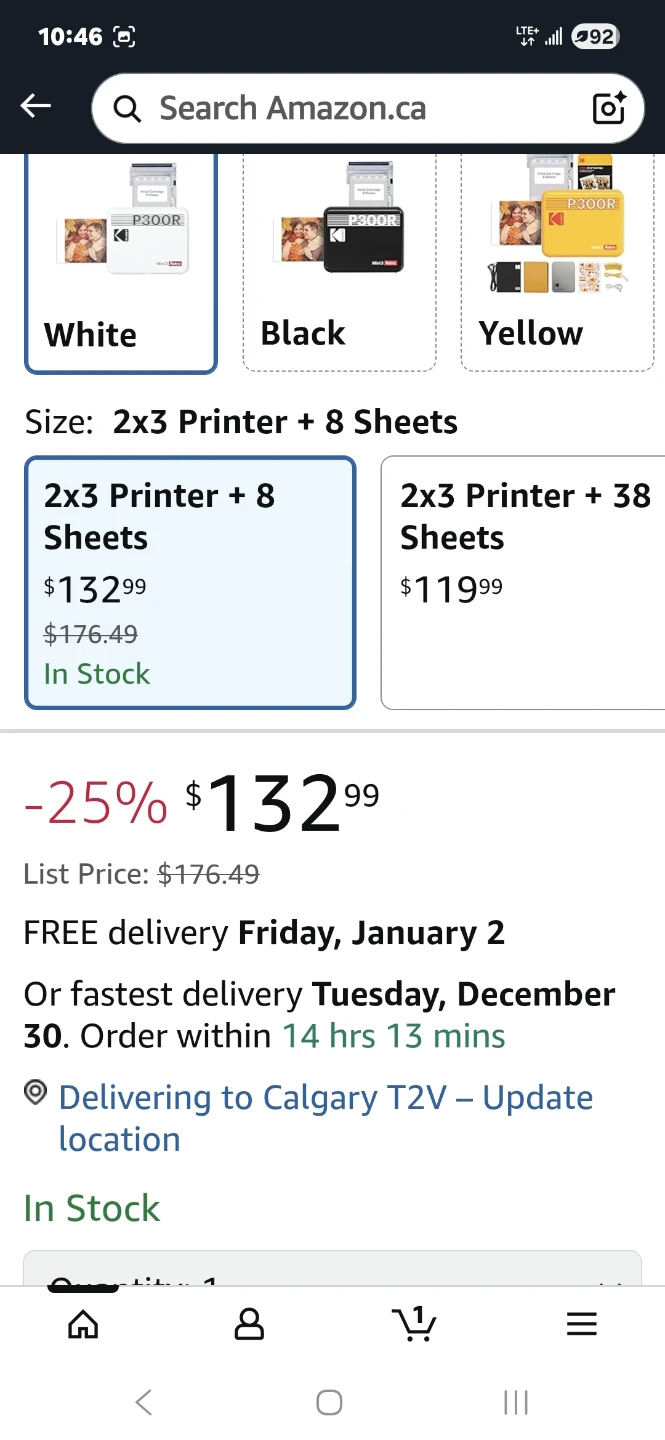
Task: Open the account profile tab
Action: pyautogui.click(x=249, y=1325)
